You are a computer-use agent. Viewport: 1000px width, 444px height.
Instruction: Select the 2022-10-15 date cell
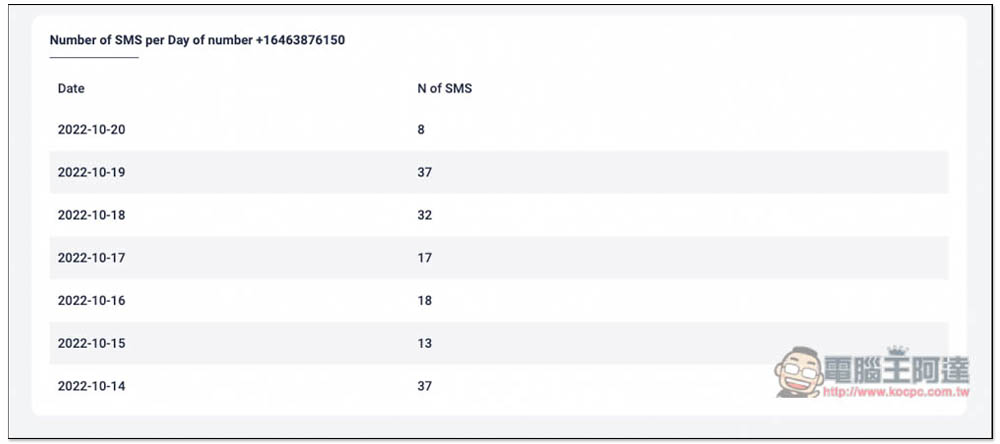click(91, 344)
